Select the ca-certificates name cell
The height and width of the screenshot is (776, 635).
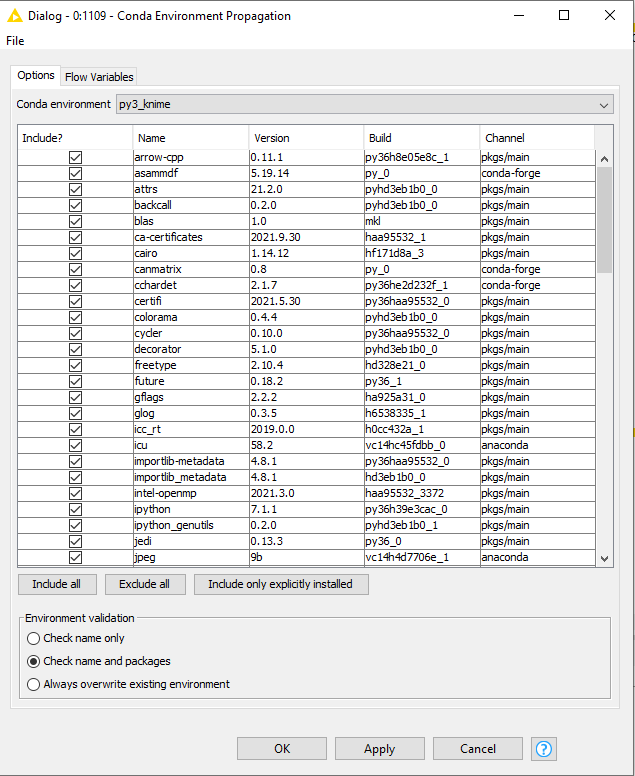click(x=191, y=237)
